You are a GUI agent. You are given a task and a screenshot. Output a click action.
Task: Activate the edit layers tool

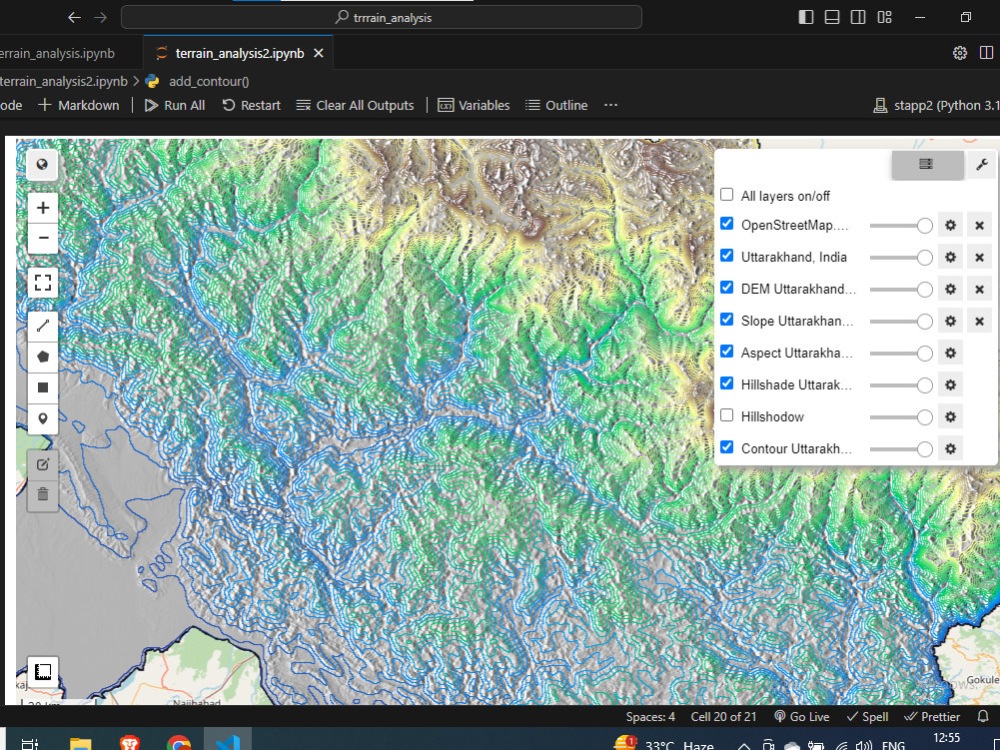point(43,464)
